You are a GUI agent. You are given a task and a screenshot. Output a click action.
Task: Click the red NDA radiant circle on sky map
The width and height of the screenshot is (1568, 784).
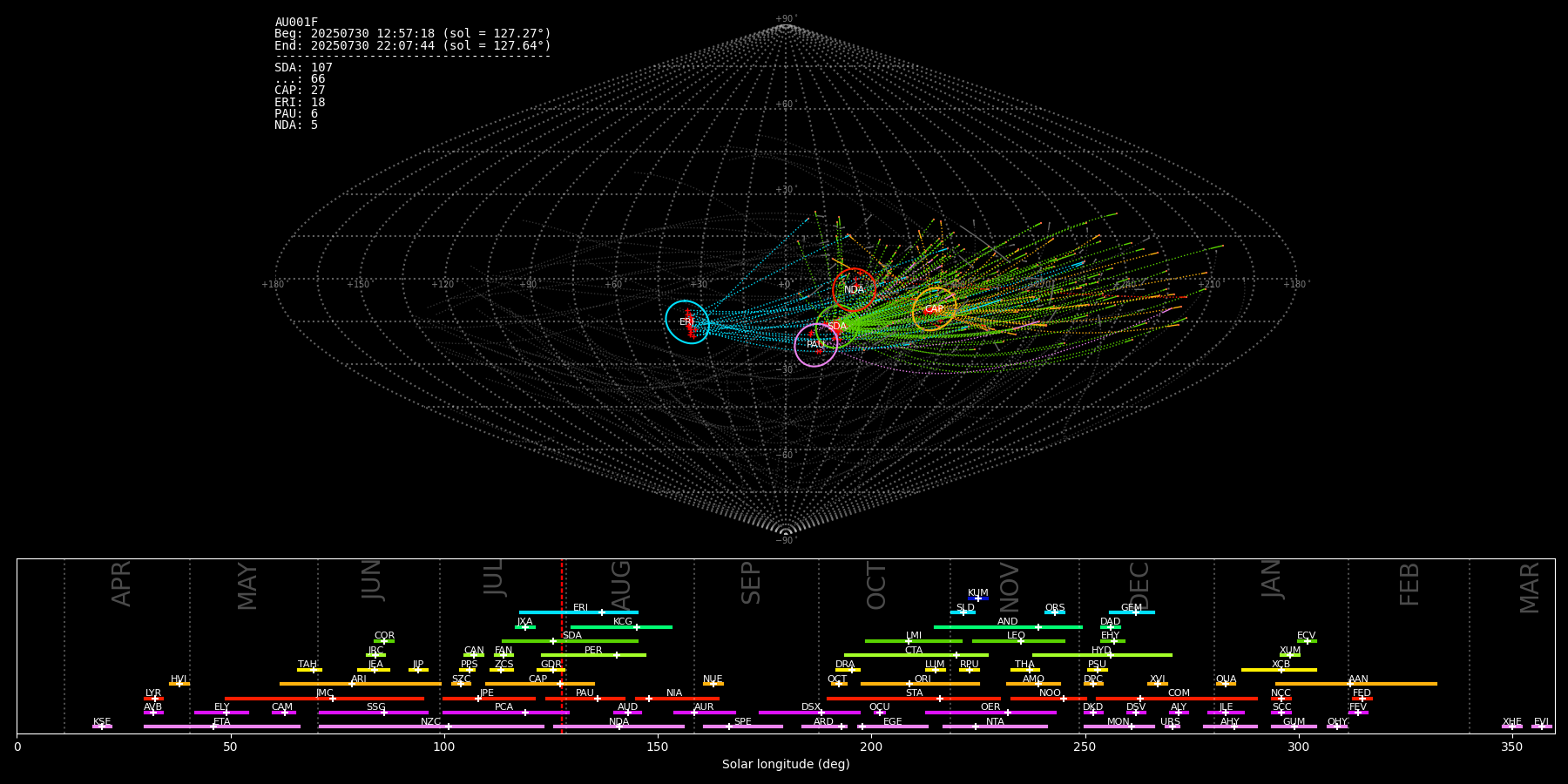pos(854,289)
